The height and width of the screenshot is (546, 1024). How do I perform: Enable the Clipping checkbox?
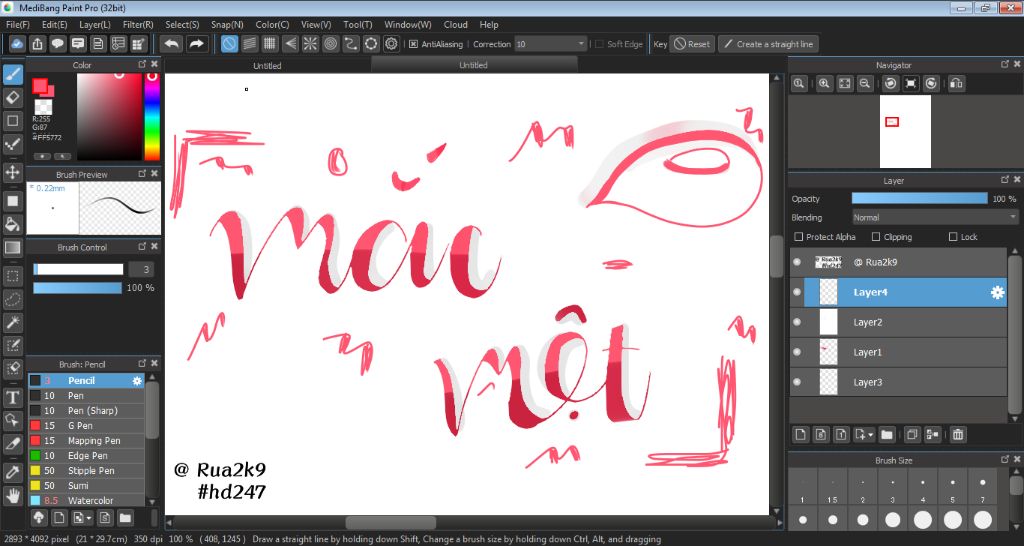pyautogui.click(x=876, y=236)
